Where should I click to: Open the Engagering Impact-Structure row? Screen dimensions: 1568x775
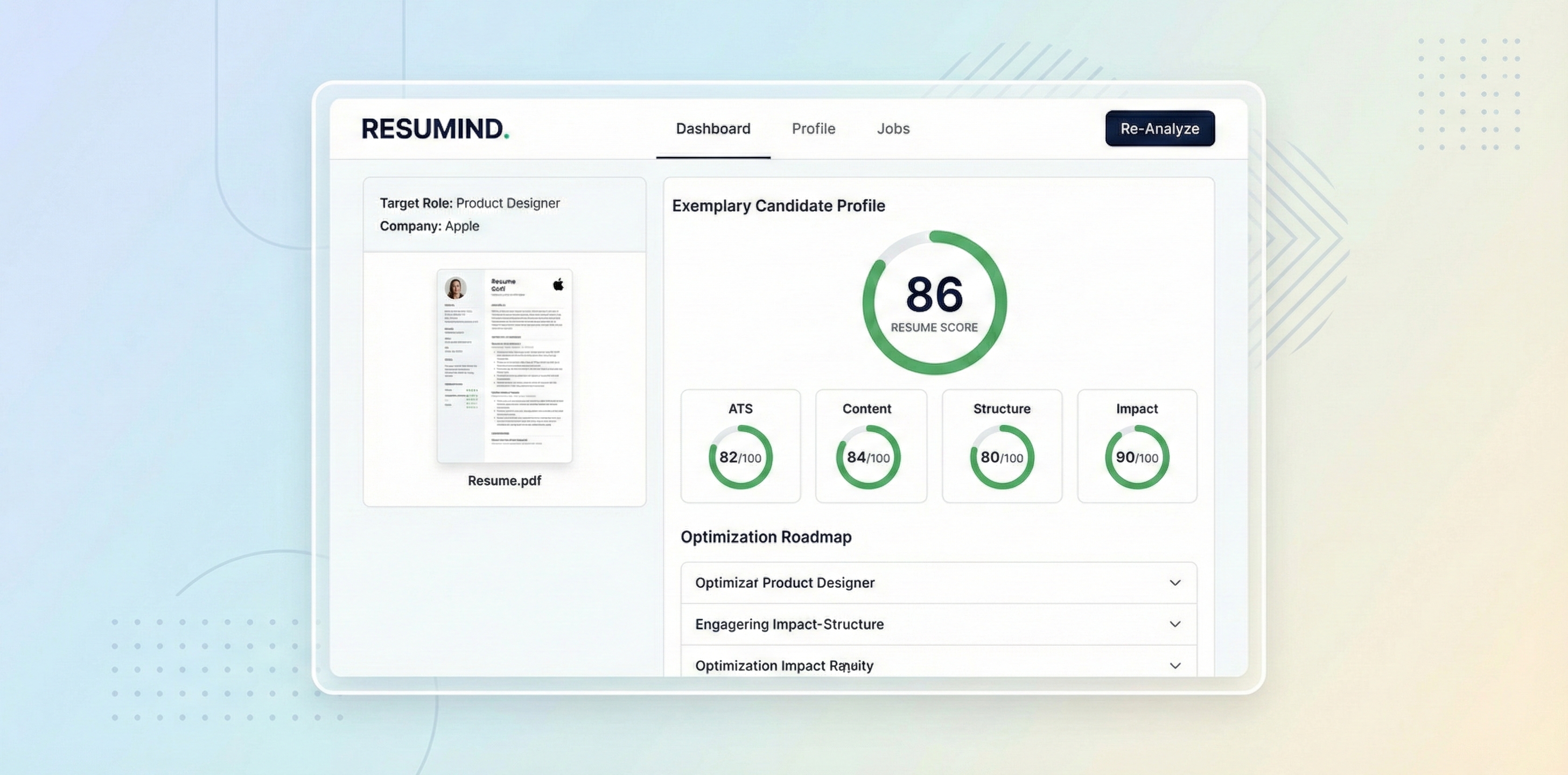click(x=789, y=624)
